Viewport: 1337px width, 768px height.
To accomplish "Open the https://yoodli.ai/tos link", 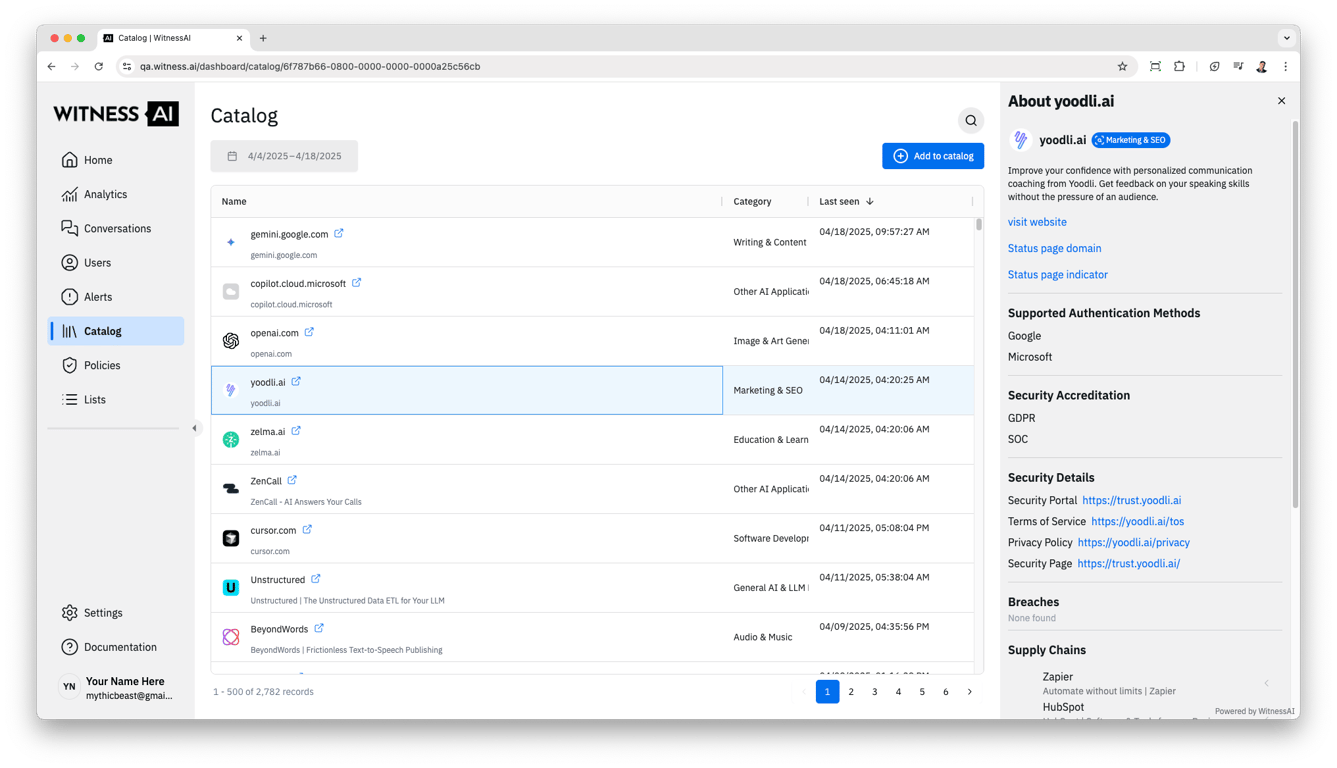I will [x=1137, y=521].
